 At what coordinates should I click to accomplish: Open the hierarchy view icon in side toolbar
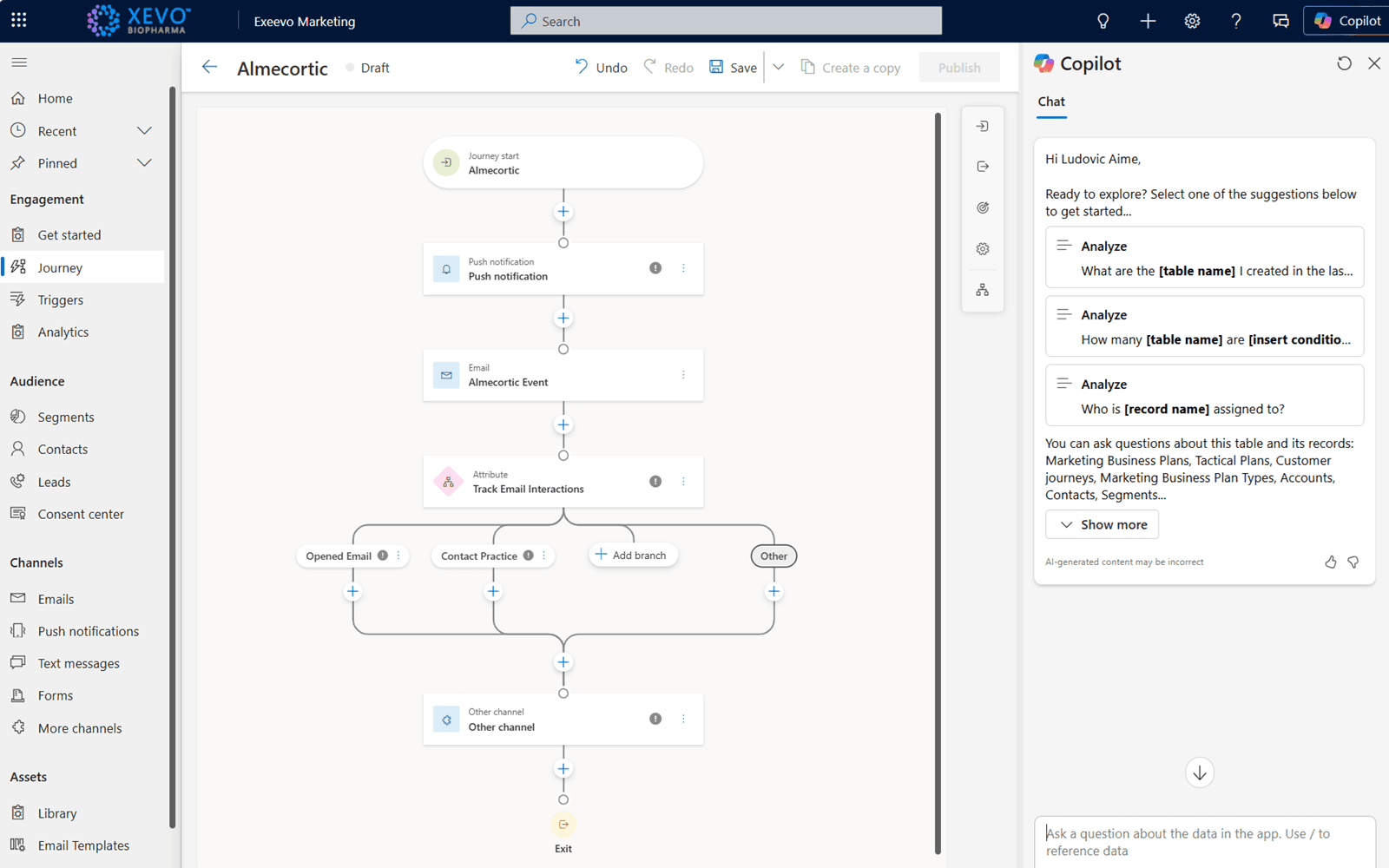983,290
